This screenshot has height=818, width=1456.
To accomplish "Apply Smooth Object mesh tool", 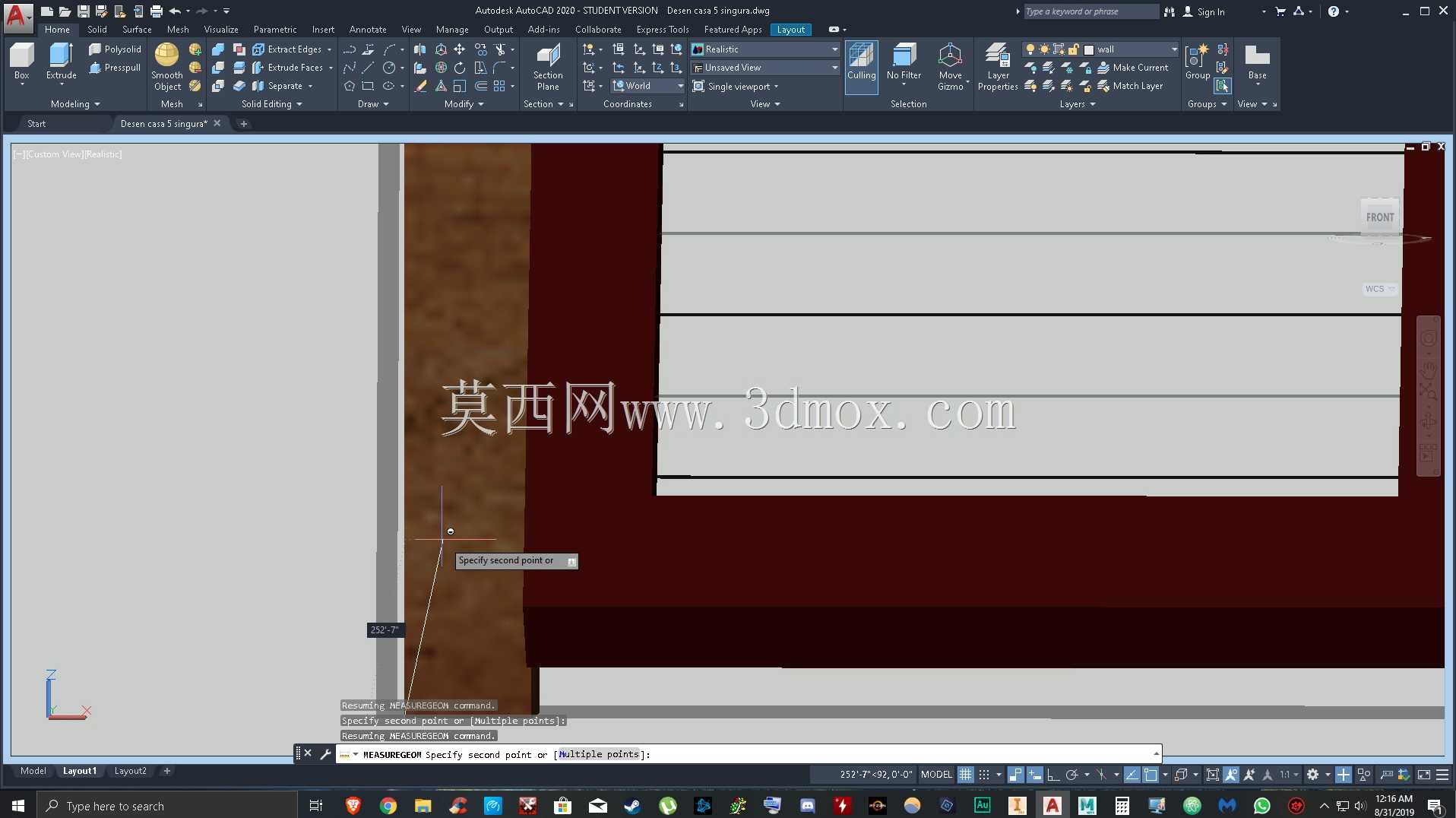I will coord(167,67).
